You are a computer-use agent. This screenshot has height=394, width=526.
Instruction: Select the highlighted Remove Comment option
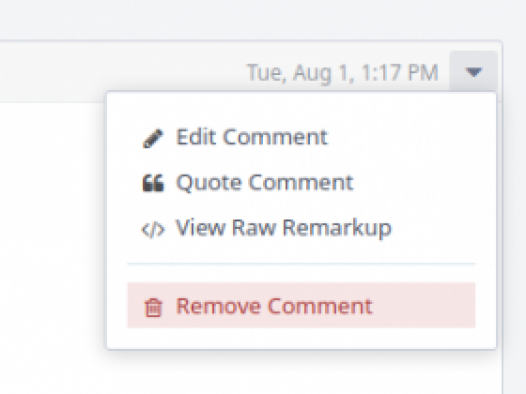(301, 305)
